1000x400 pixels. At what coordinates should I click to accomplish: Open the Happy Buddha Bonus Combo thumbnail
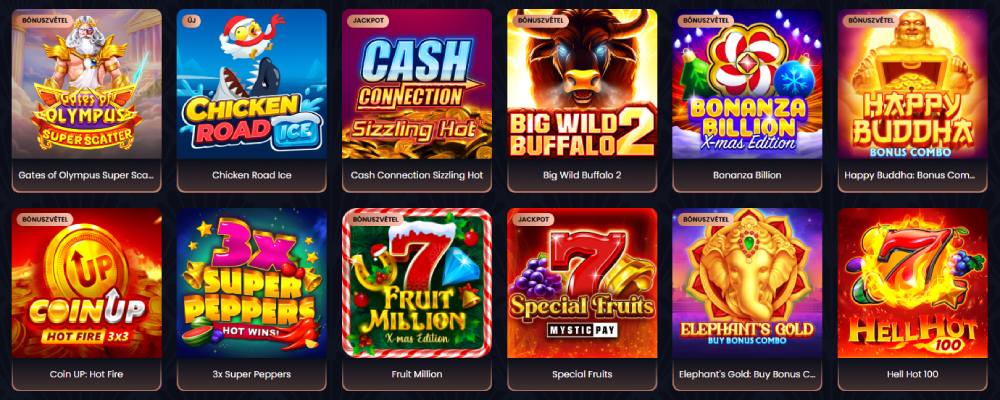[913, 84]
